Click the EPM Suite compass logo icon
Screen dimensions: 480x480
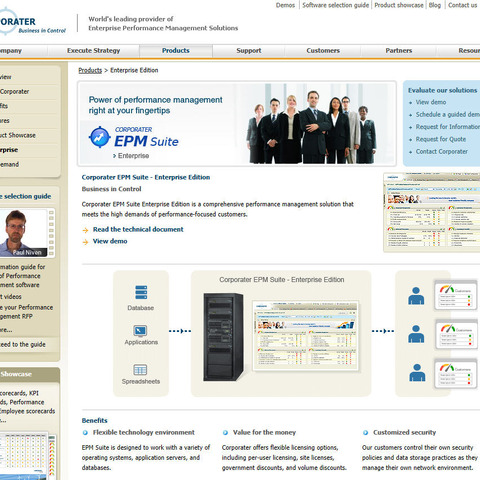100,137
